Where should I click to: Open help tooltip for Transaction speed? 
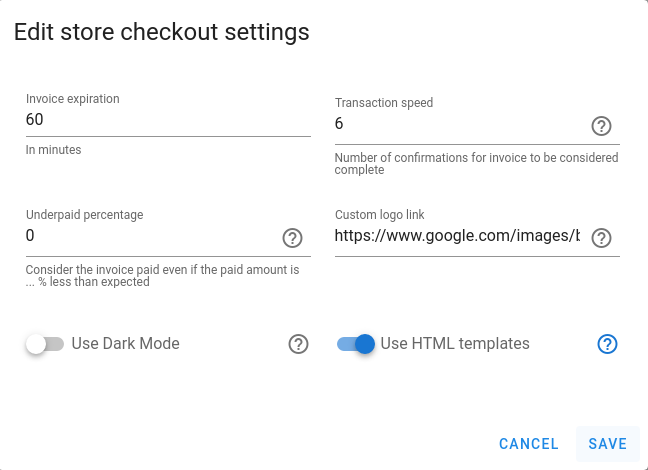[601, 126]
